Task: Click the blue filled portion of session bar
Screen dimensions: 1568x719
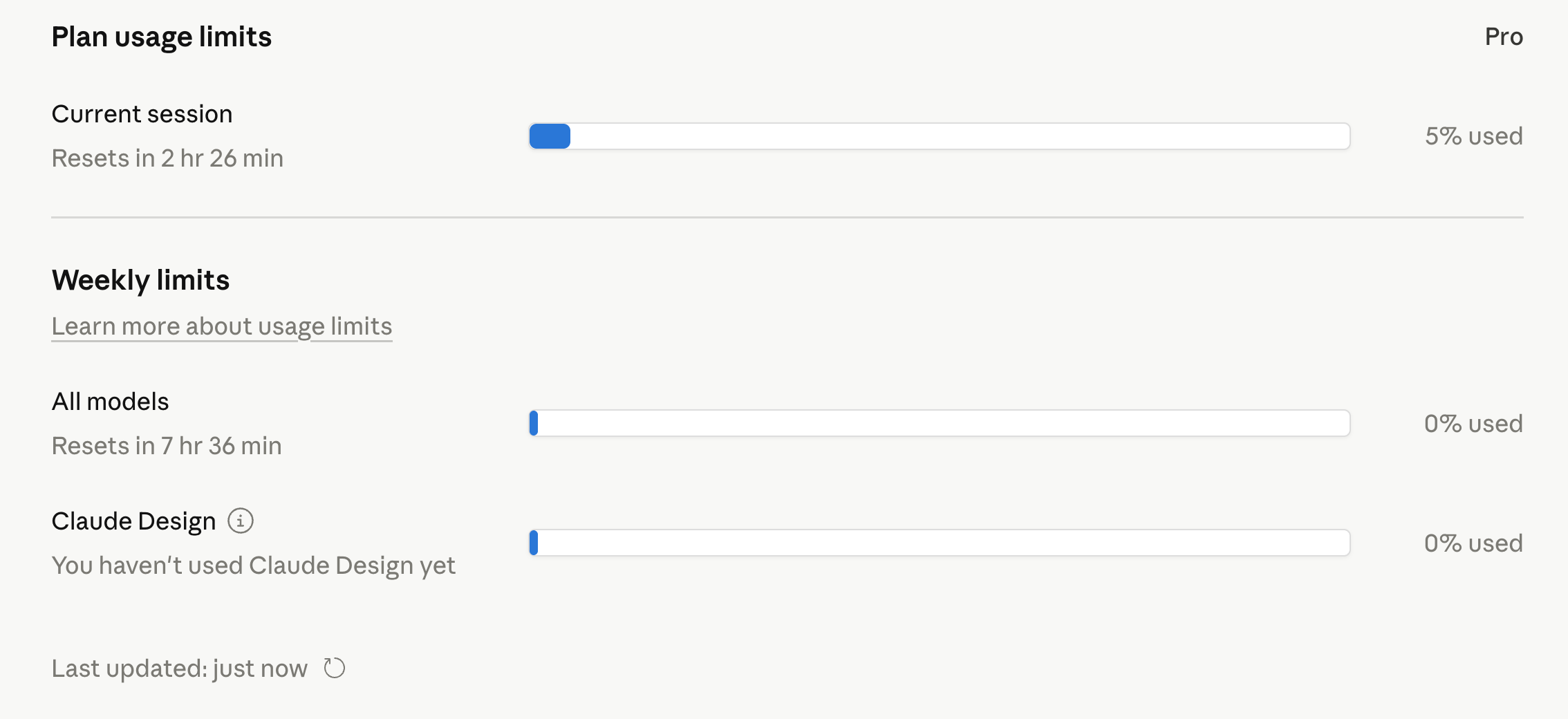Action: click(550, 136)
